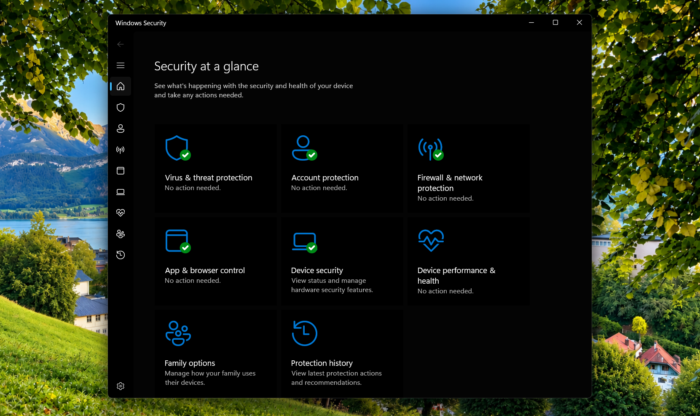Select the Home icon in sidebar
This screenshot has height=416, width=700.
121,86
